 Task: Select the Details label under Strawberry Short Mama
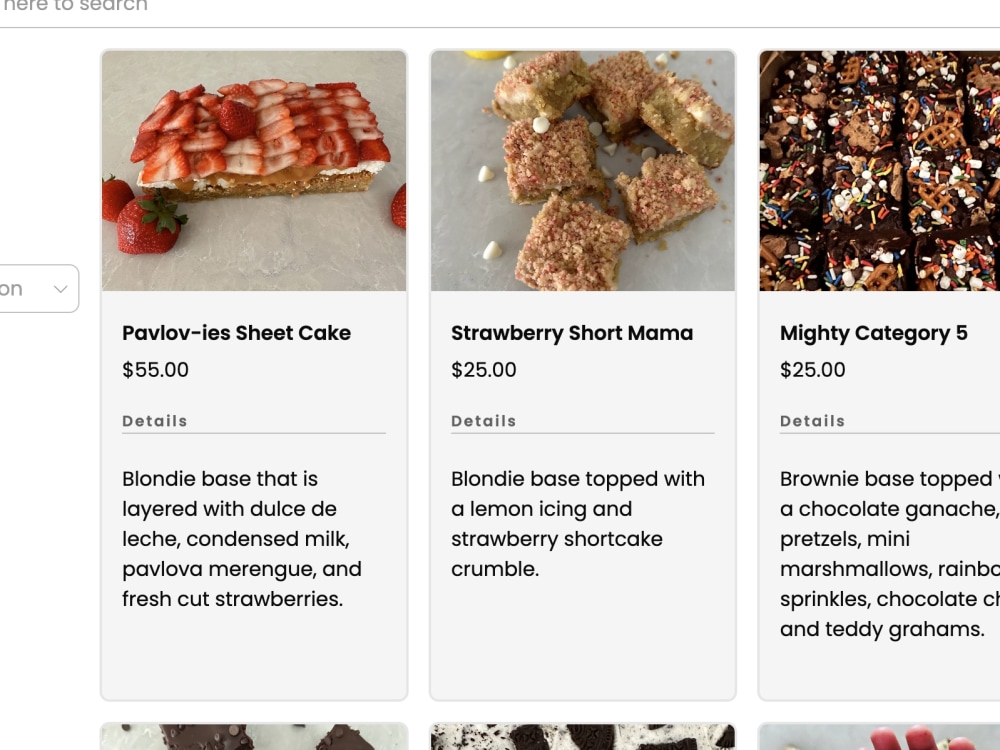484,421
